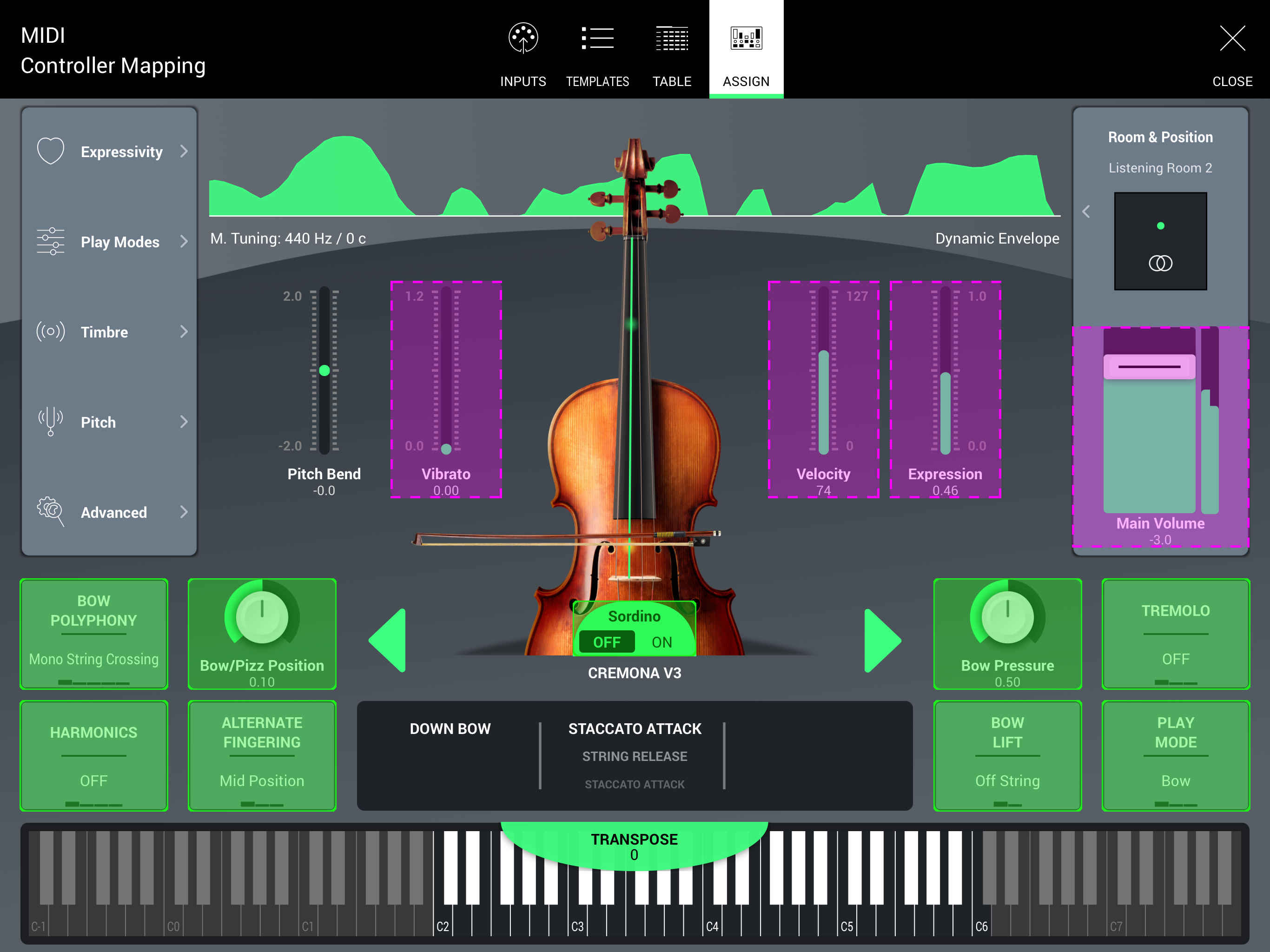1270x952 pixels.
Task: Expand the Timbre section chevron
Action: pos(184,331)
